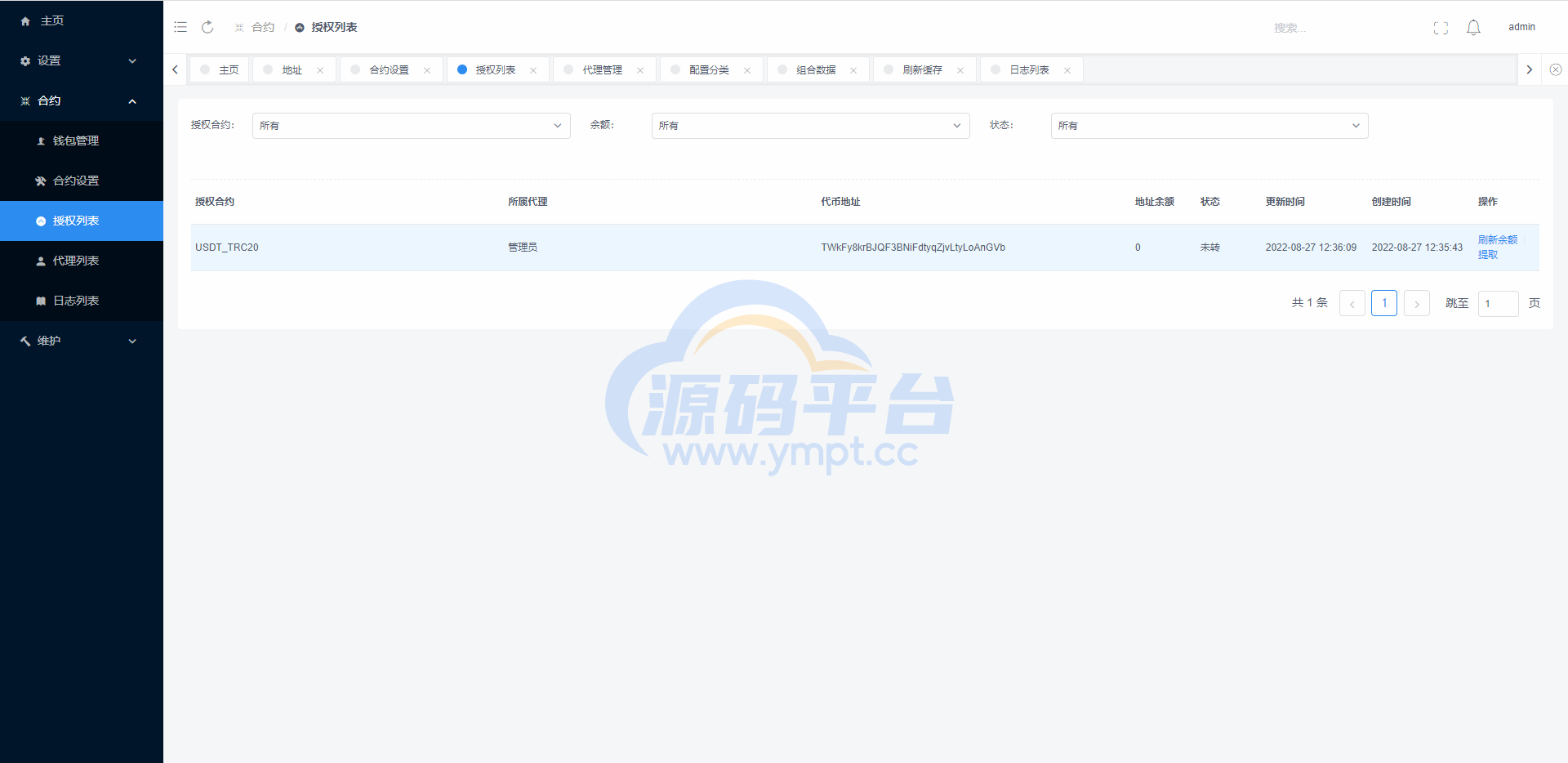Click 合约 in the breadcrumb
The width and height of the screenshot is (1568, 763).
coord(263,27)
